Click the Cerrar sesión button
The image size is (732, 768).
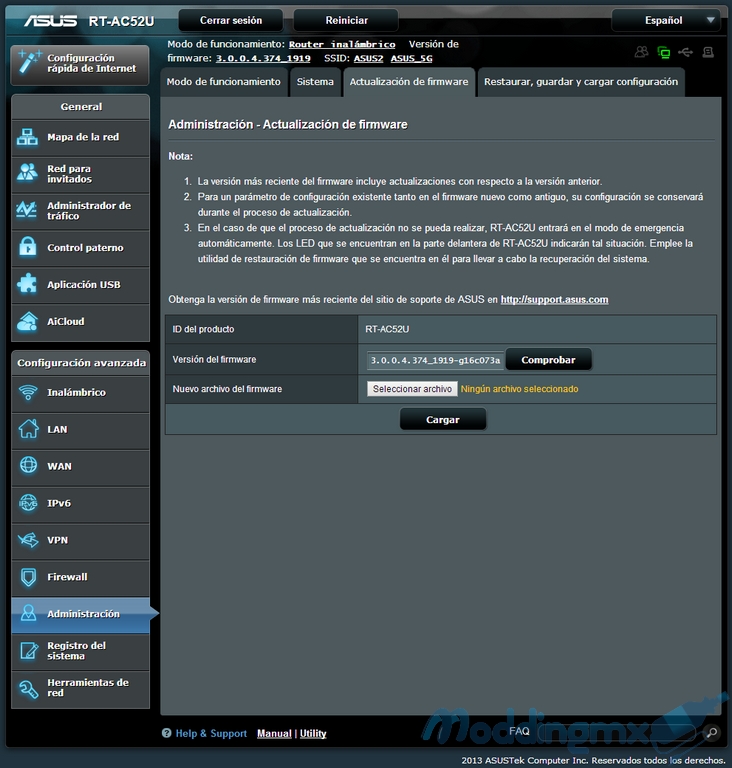[x=231, y=21]
